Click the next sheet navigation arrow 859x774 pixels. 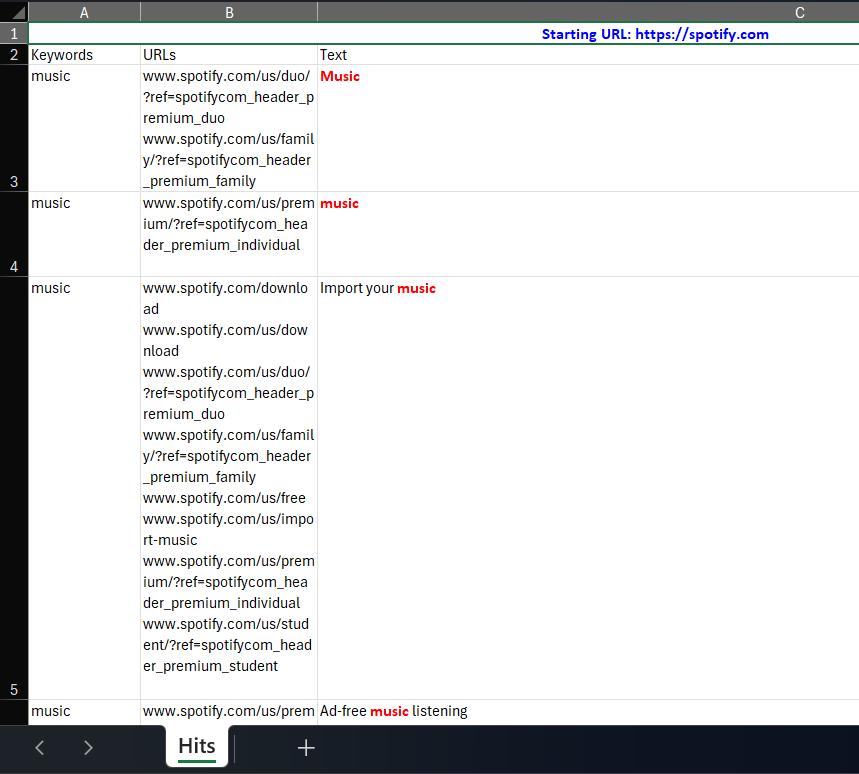(88, 747)
